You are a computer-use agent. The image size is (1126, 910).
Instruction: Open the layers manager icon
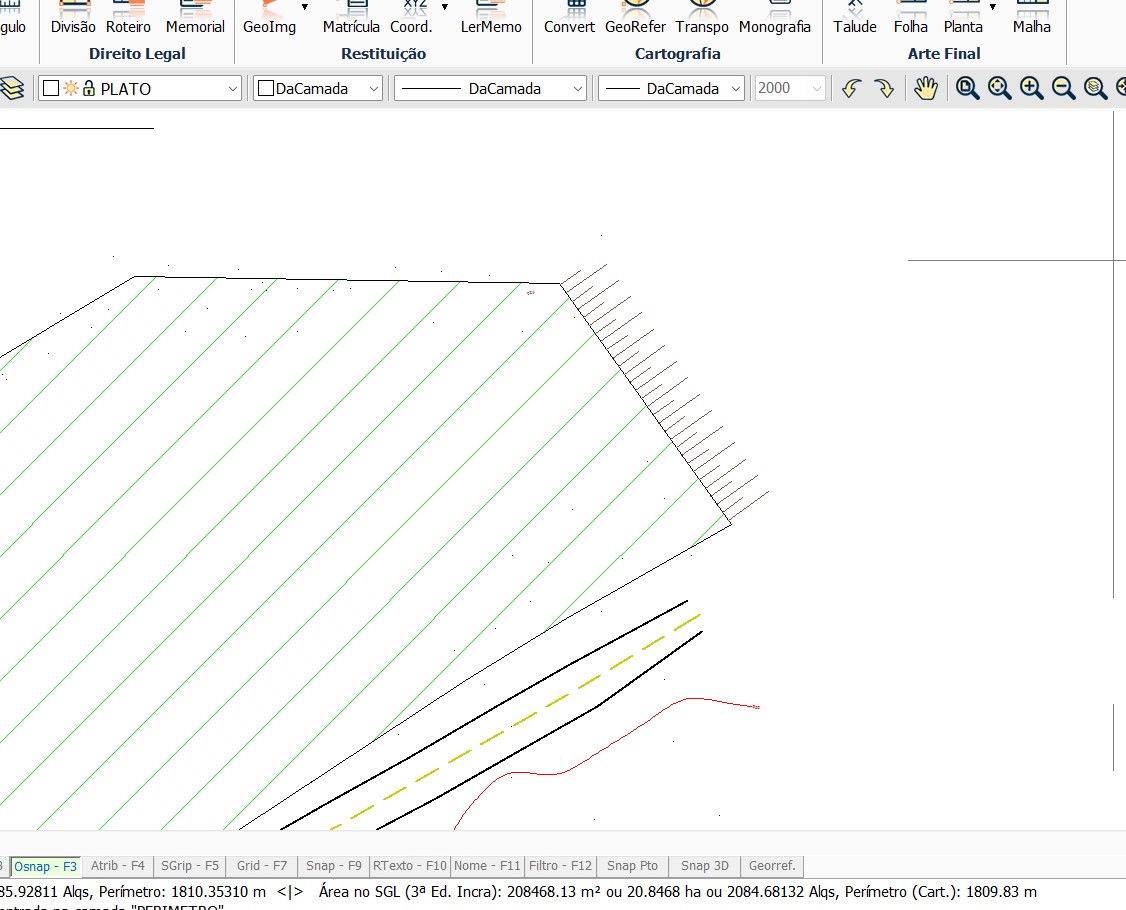[12, 89]
